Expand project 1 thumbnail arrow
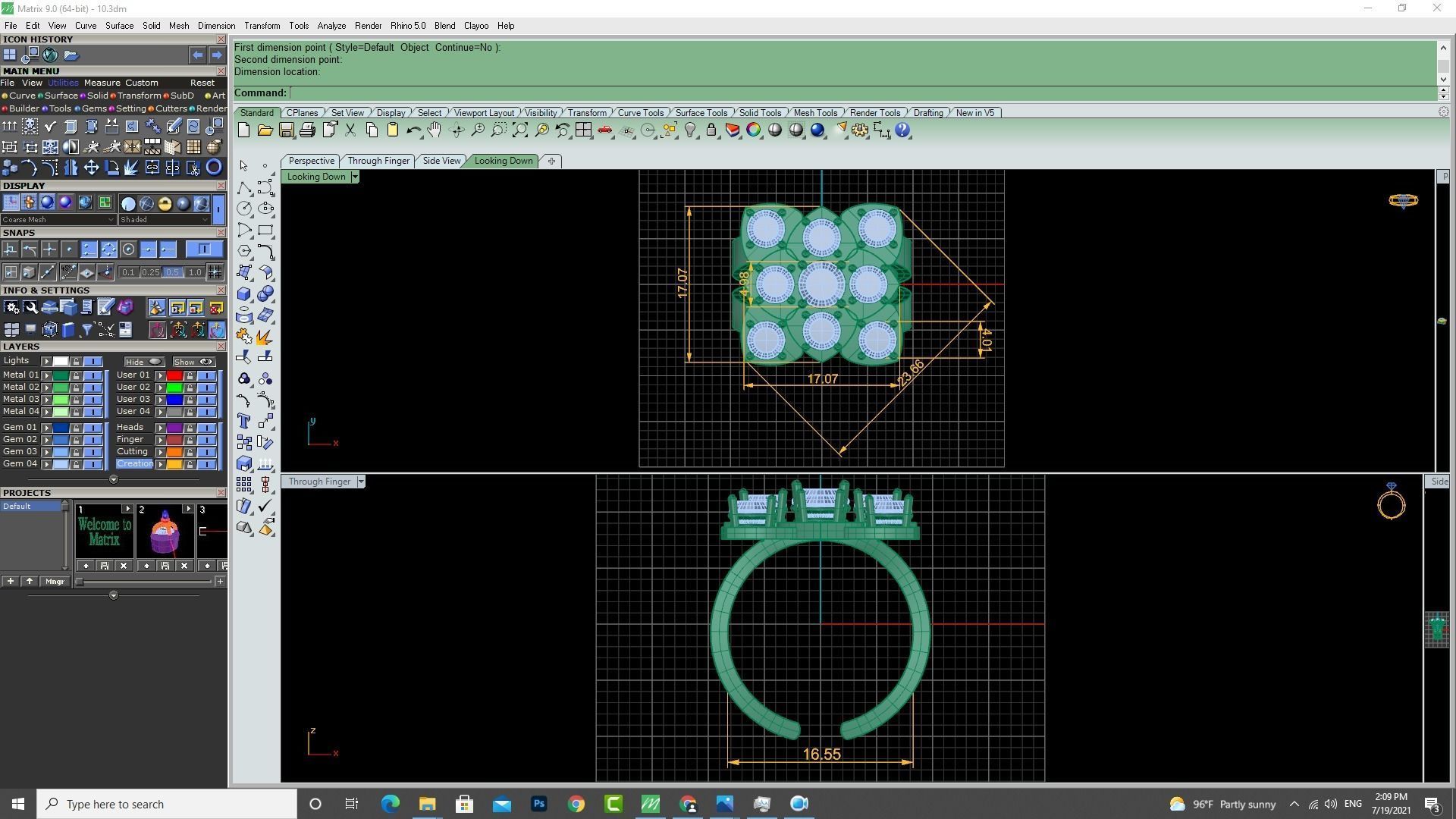 [x=127, y=509]
